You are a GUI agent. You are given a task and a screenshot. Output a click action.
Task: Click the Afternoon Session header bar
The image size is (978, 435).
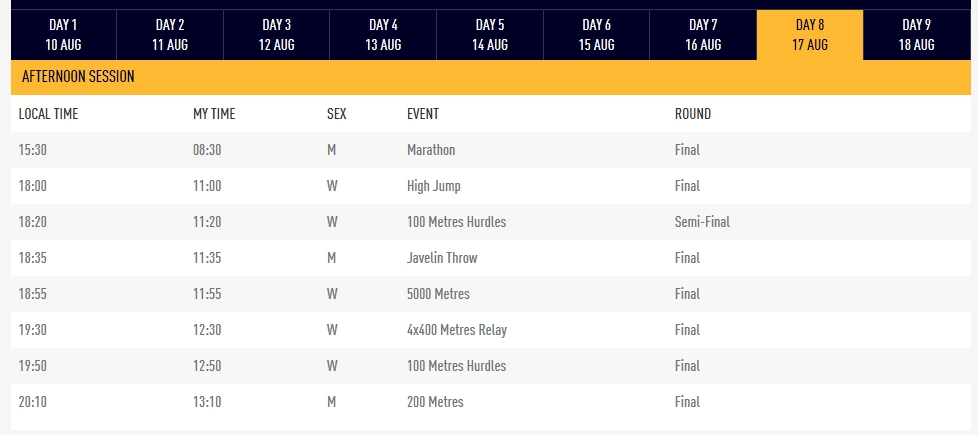491,77
